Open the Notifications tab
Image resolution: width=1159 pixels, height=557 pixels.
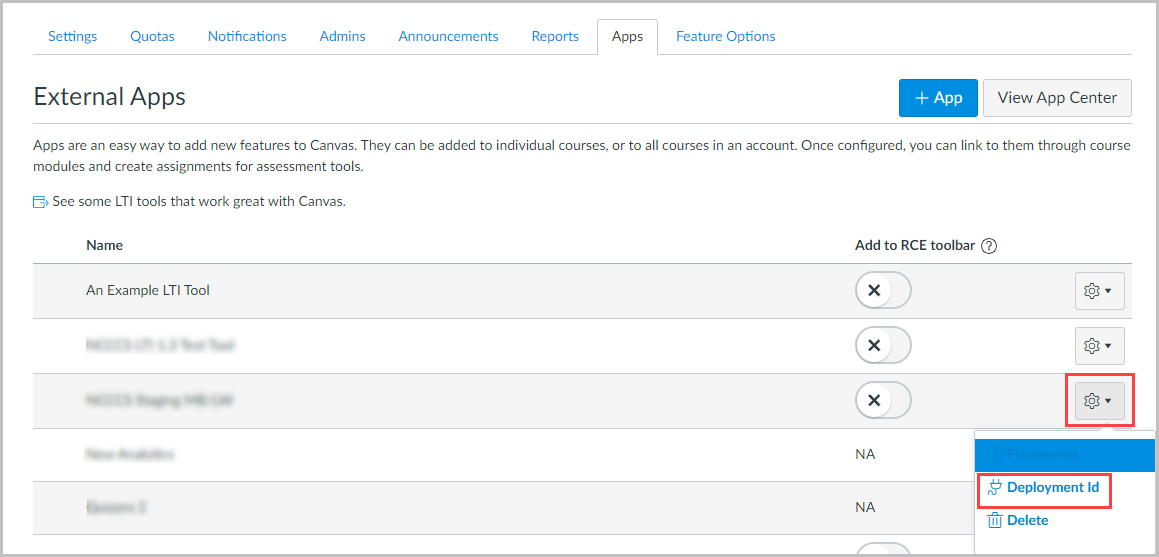[x=247, y=36]
